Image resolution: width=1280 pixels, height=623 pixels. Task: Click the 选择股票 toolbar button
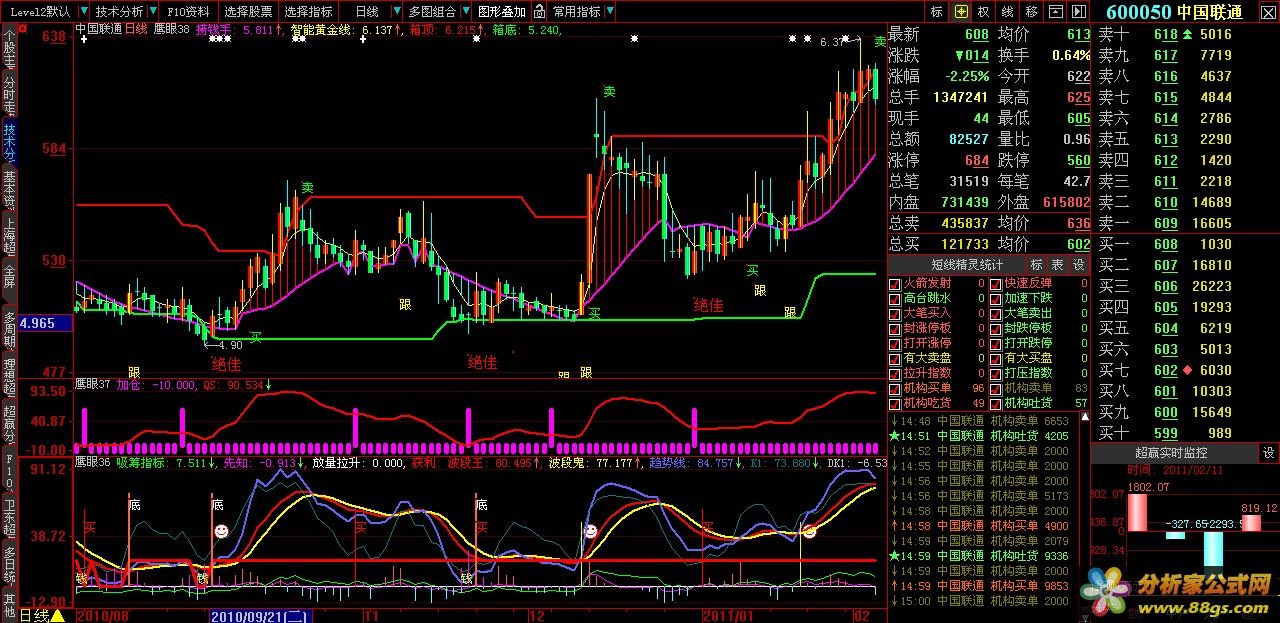[248, 12]
